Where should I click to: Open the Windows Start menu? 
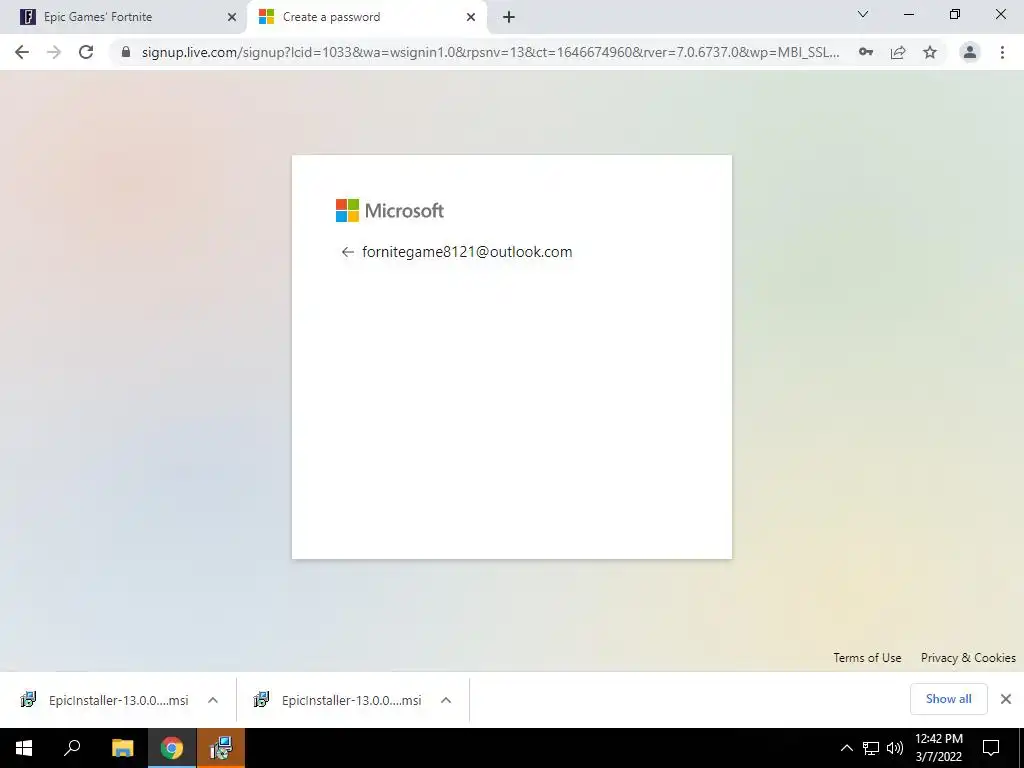(24, 748)
